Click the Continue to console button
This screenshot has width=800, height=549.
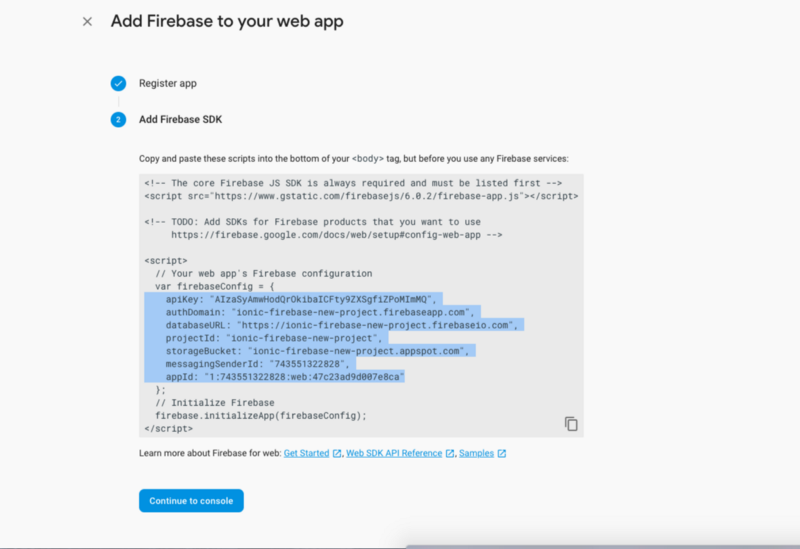191,501
